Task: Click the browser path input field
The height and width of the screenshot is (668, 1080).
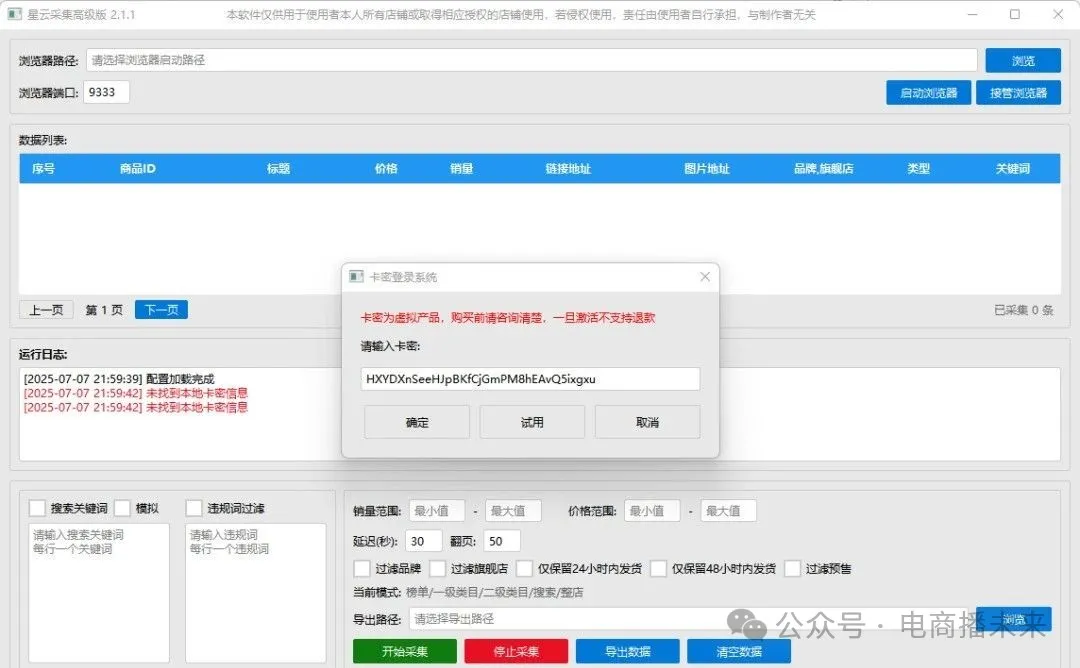Action: tap(530, 60)
